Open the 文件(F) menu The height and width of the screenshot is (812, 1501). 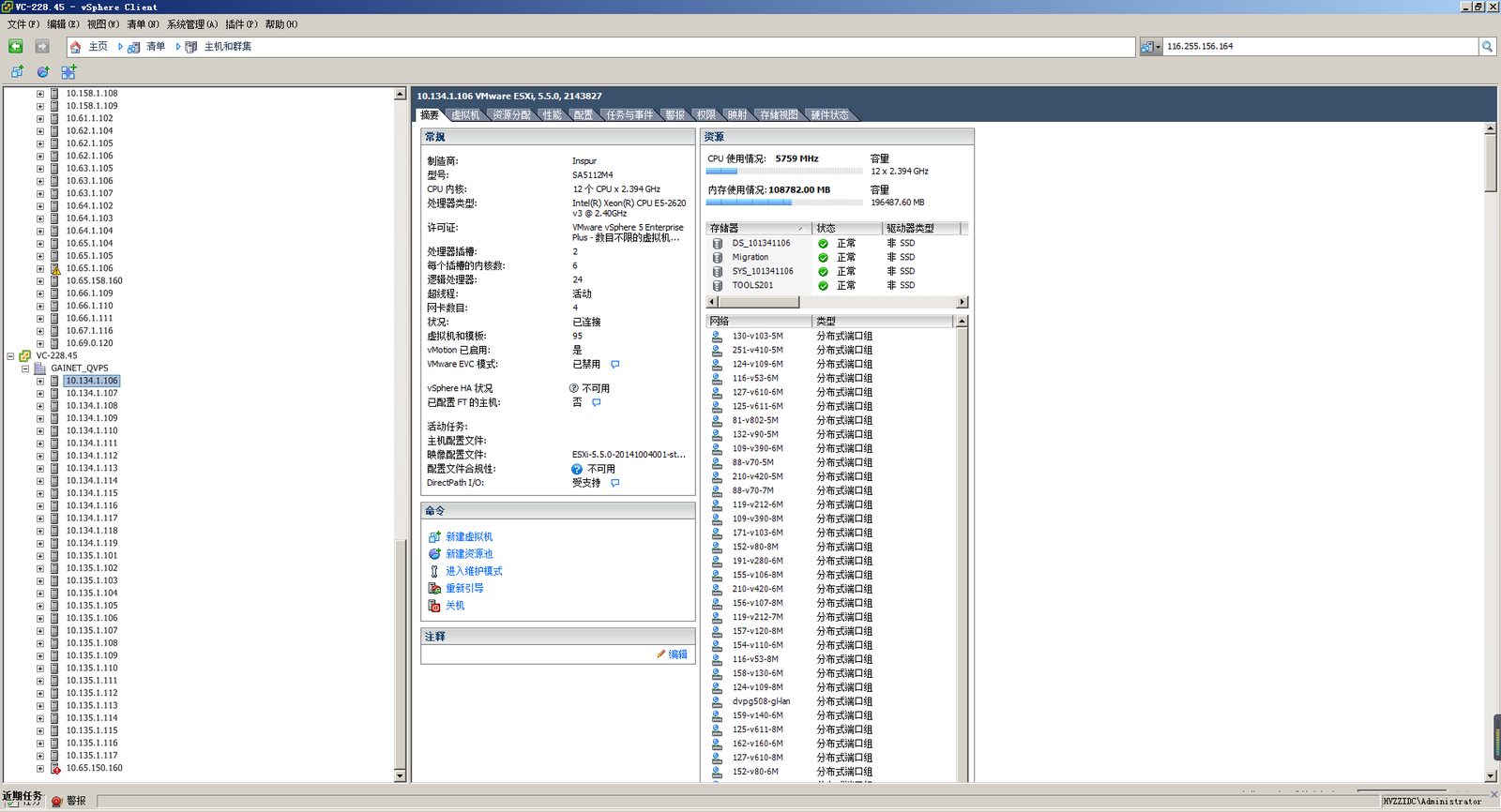coord(23,24)
